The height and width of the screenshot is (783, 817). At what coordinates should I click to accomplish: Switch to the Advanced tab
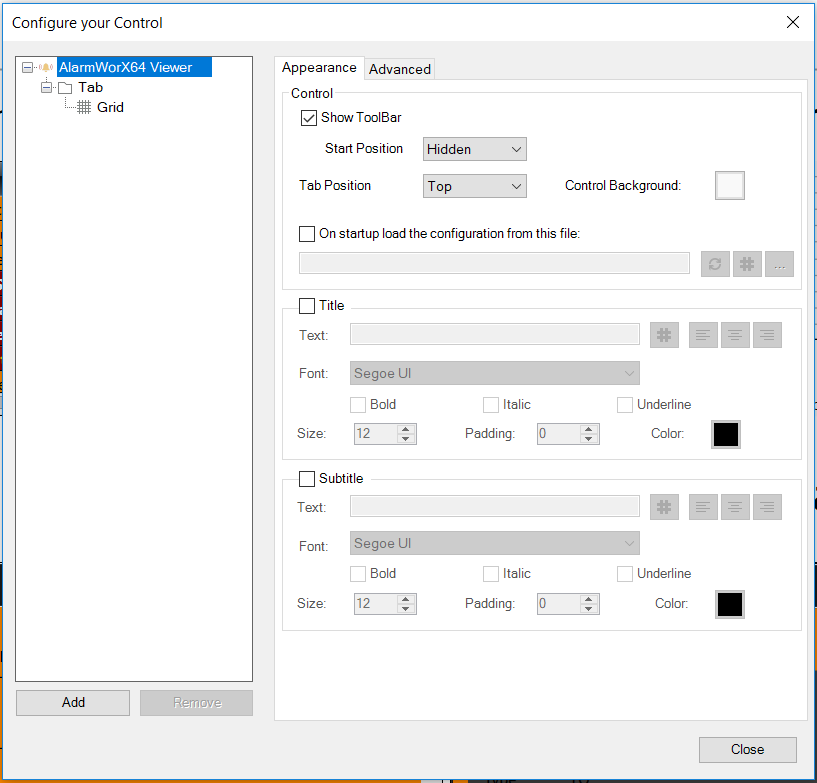pyautogui.click(x=400, y=69)
